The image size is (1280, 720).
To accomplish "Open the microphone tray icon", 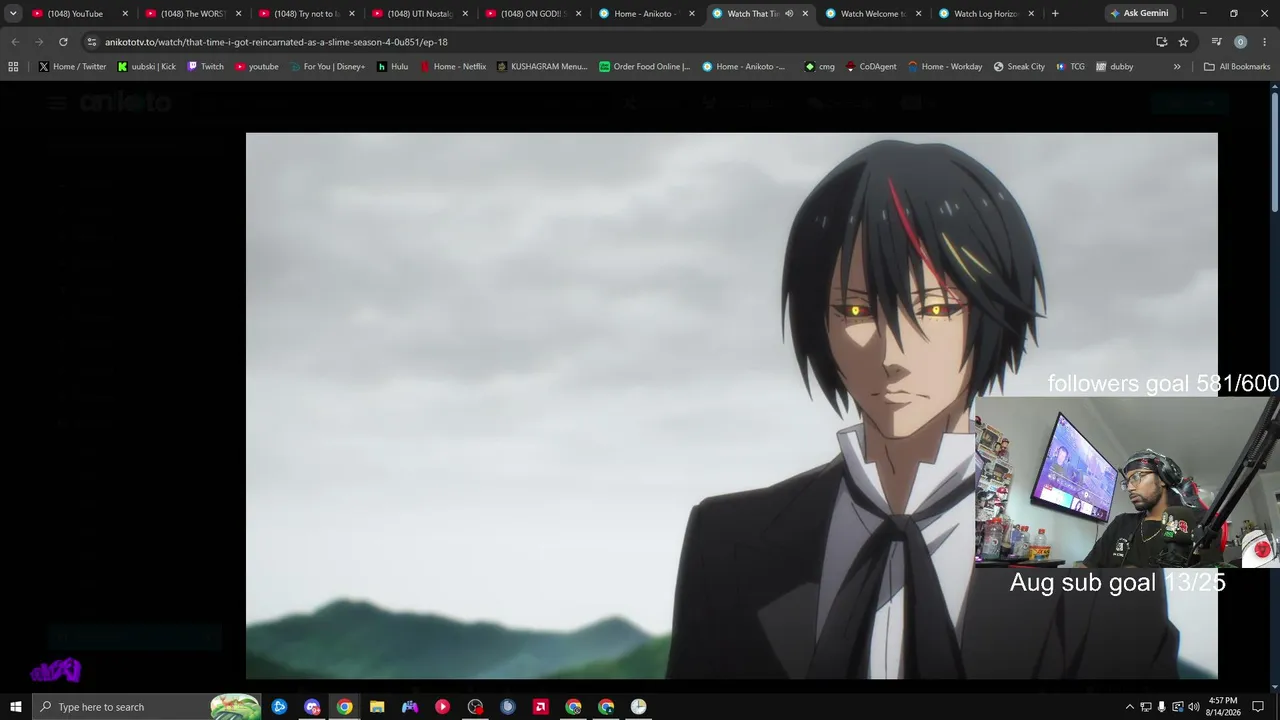I will coord(1161,707).
